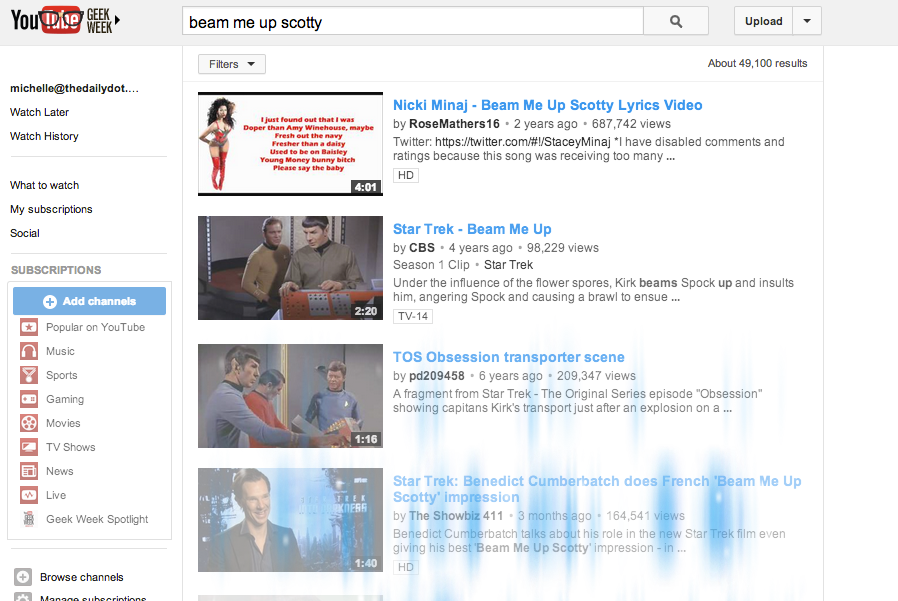Screen dimensions: 898x601
Task: Click the YouTube Geek Week logo
Action: [x=65, y=20]
